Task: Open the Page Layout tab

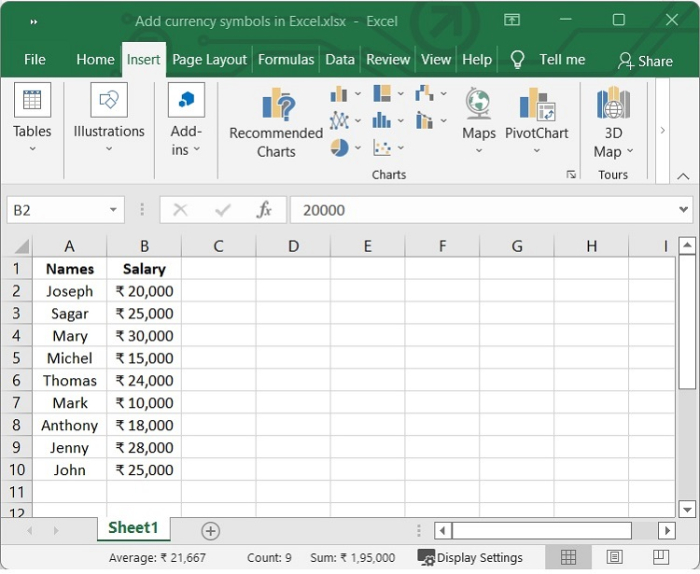Action: (209, 59)
